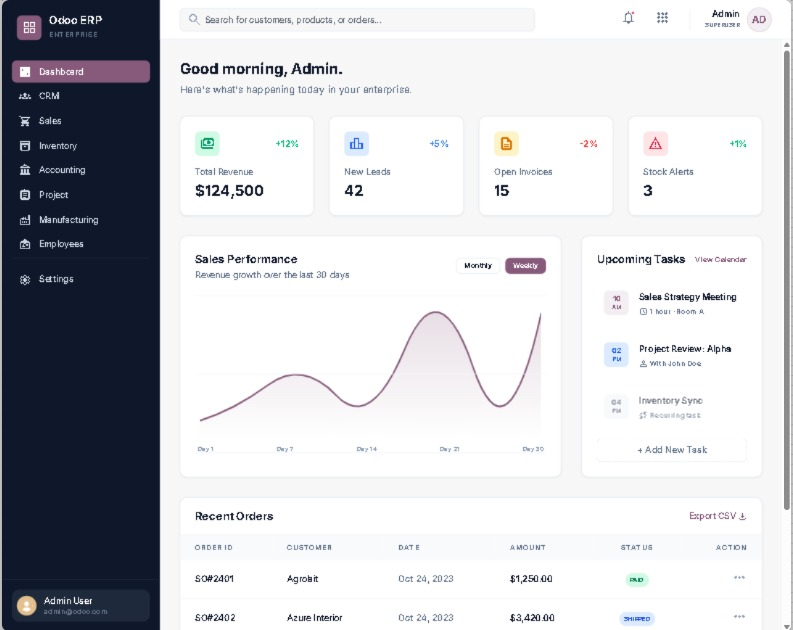This screenshot has height=630, width=793.
Task: Switch chart to Monthly view
Action: tap(477, 265)
